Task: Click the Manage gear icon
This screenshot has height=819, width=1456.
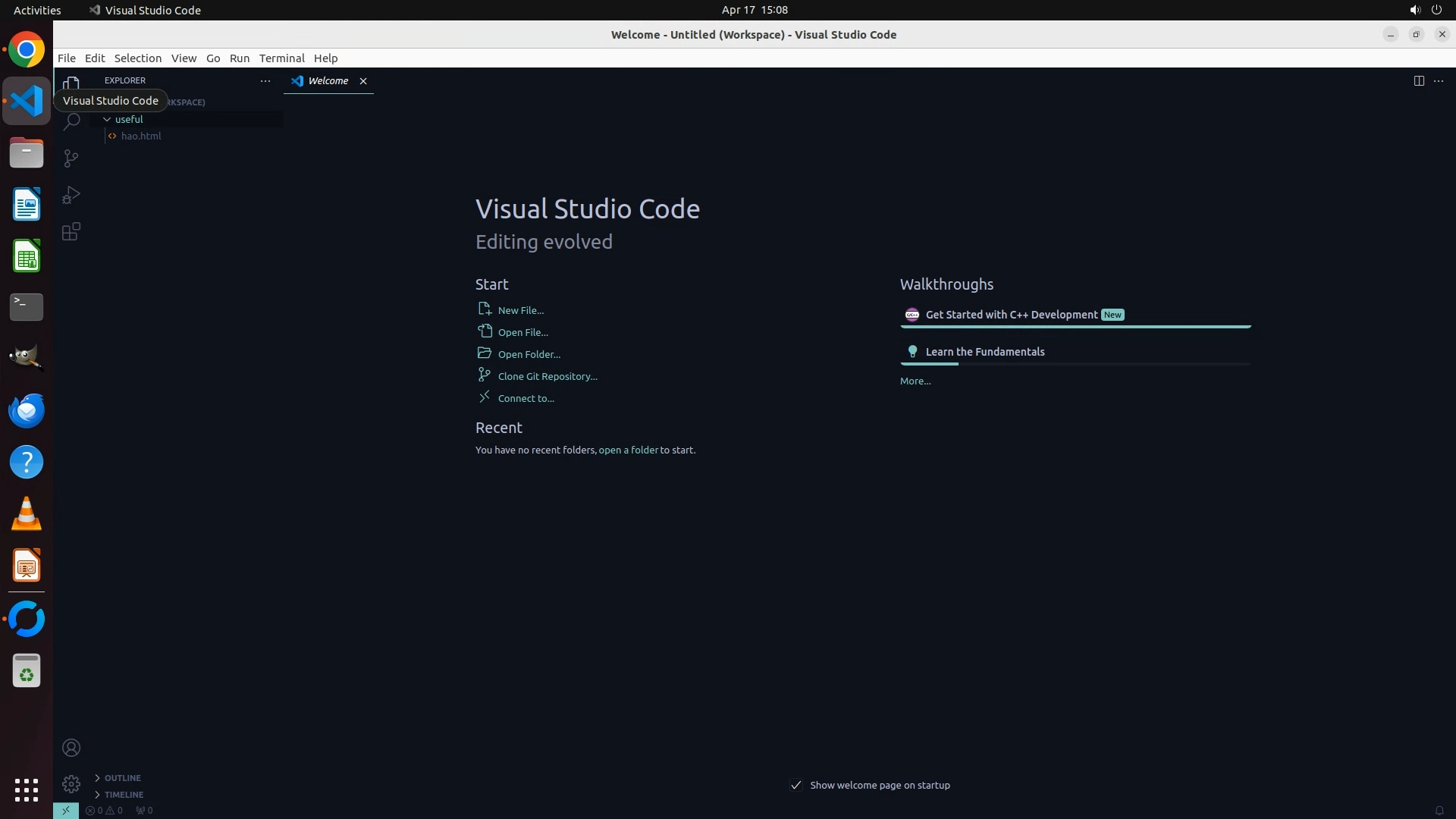Action: 71,783
